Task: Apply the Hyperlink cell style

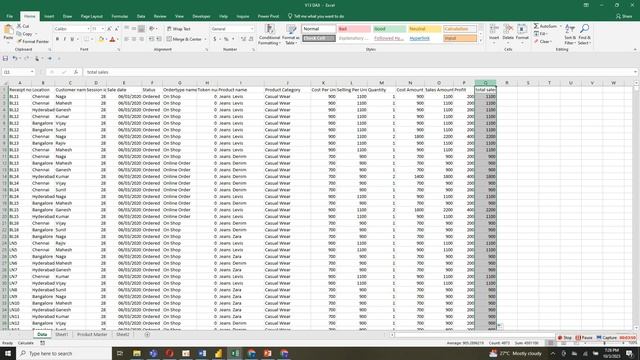Action: [x=424, y=38]
